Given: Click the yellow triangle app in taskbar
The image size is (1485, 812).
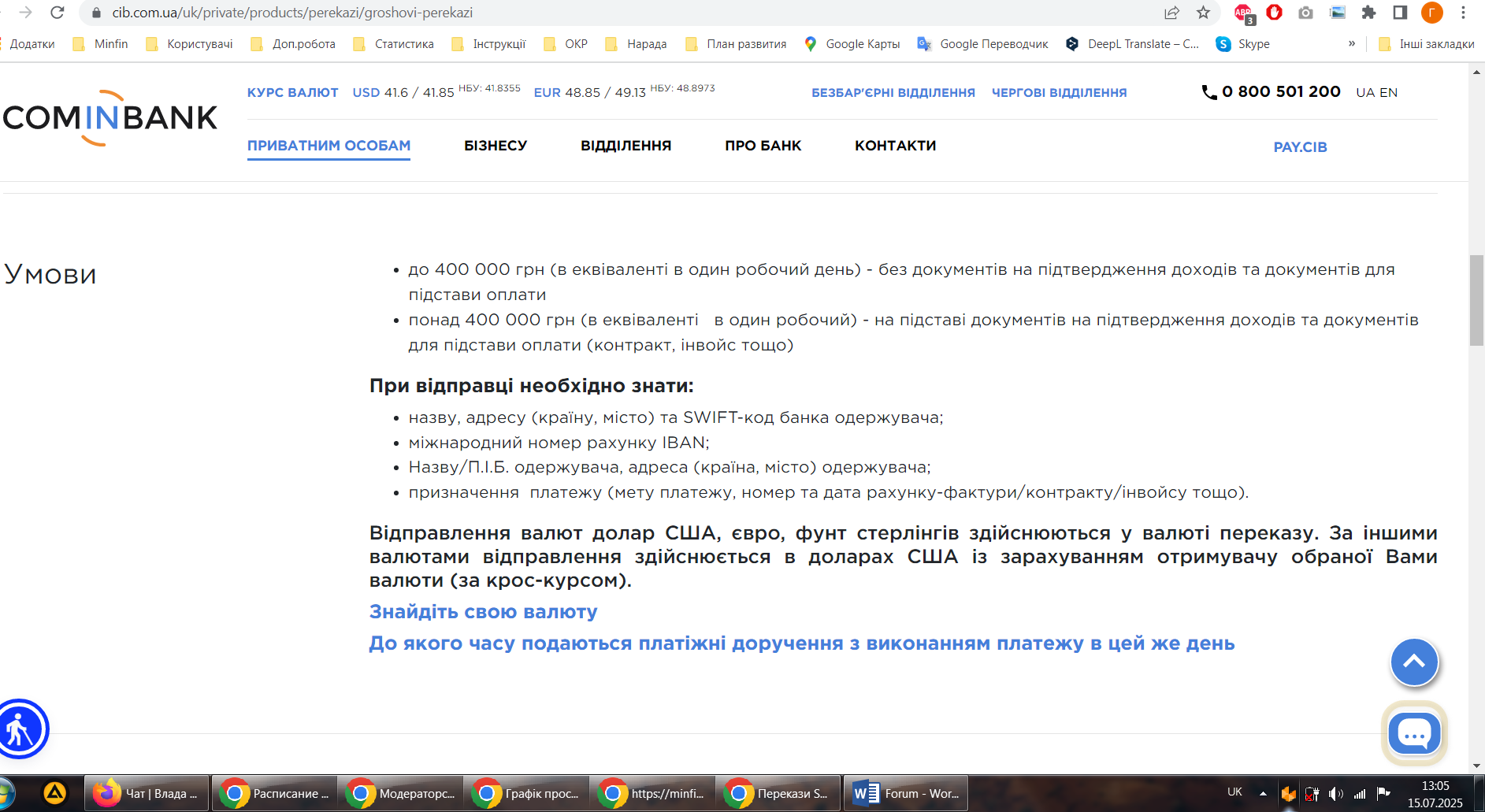Looking at the screenshot, I should tap(54, 793).
